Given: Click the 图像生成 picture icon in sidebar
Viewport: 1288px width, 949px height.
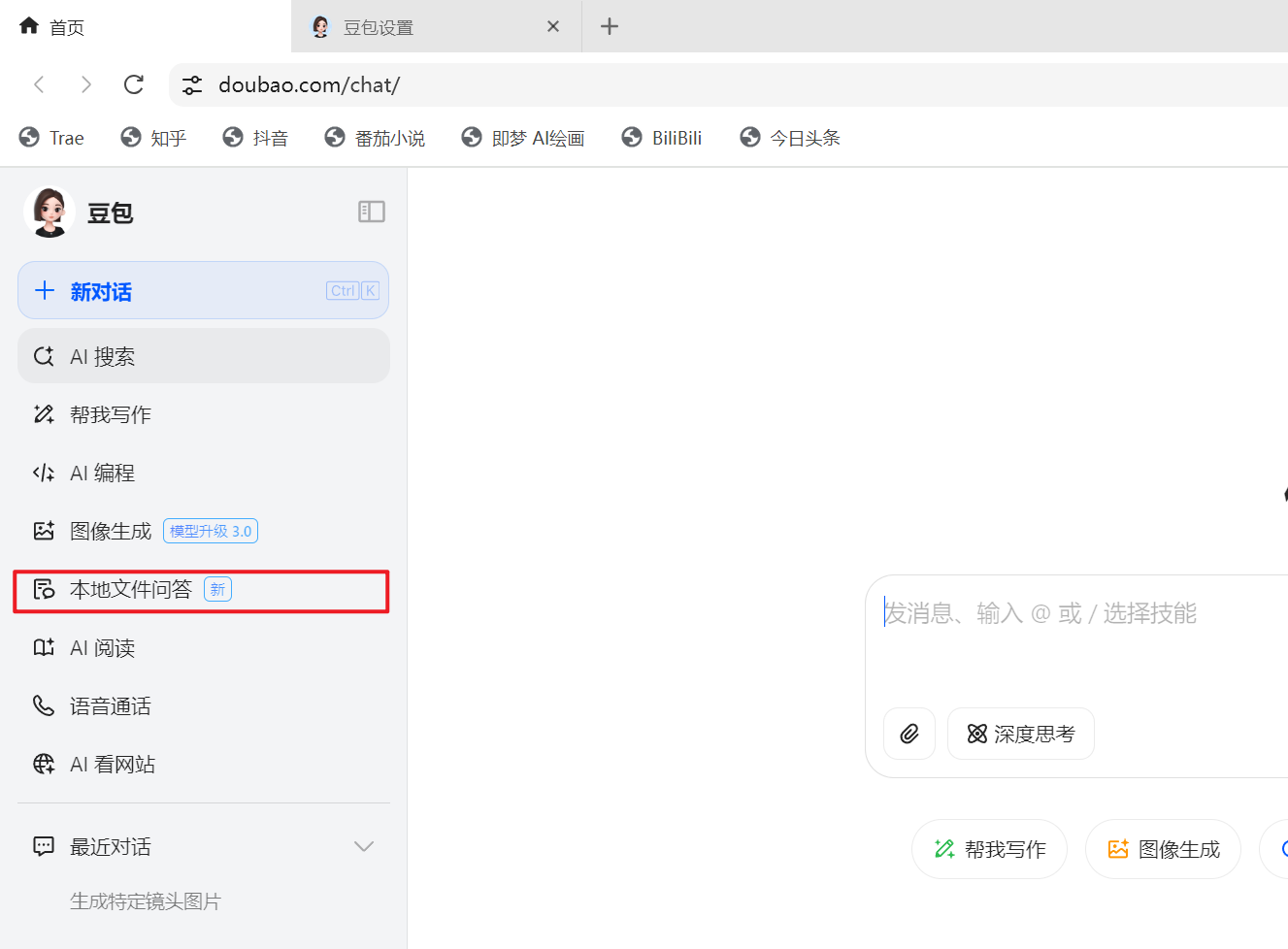Looking at the screenshot, I should coord(44,531).
